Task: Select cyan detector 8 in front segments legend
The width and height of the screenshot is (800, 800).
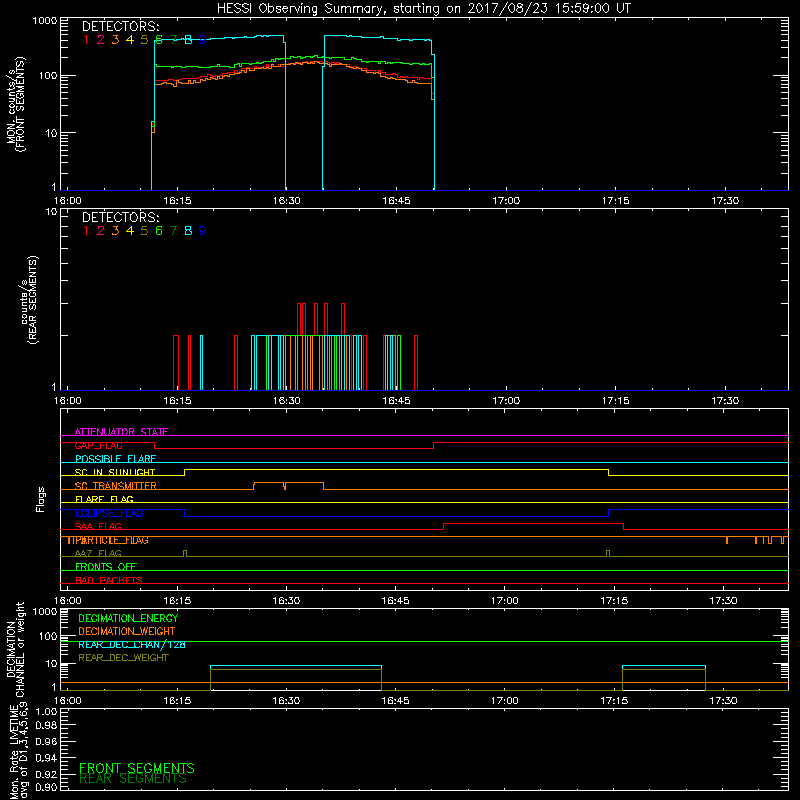Action: coord(188,40)
